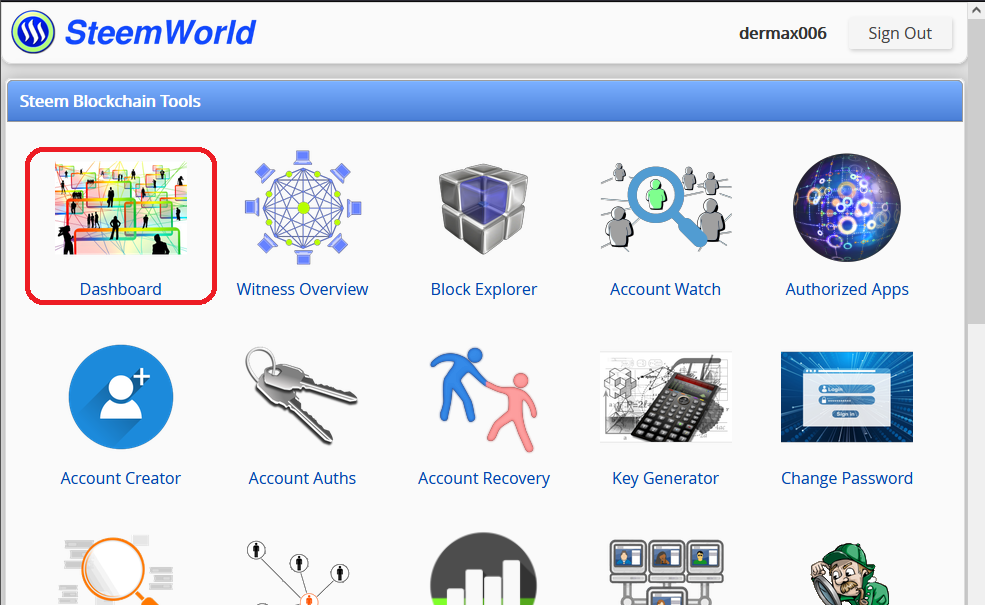The height and width of the screenshot is (605, 985).
Task: Open the Change Password login screen icon
Action: point(847,397)
